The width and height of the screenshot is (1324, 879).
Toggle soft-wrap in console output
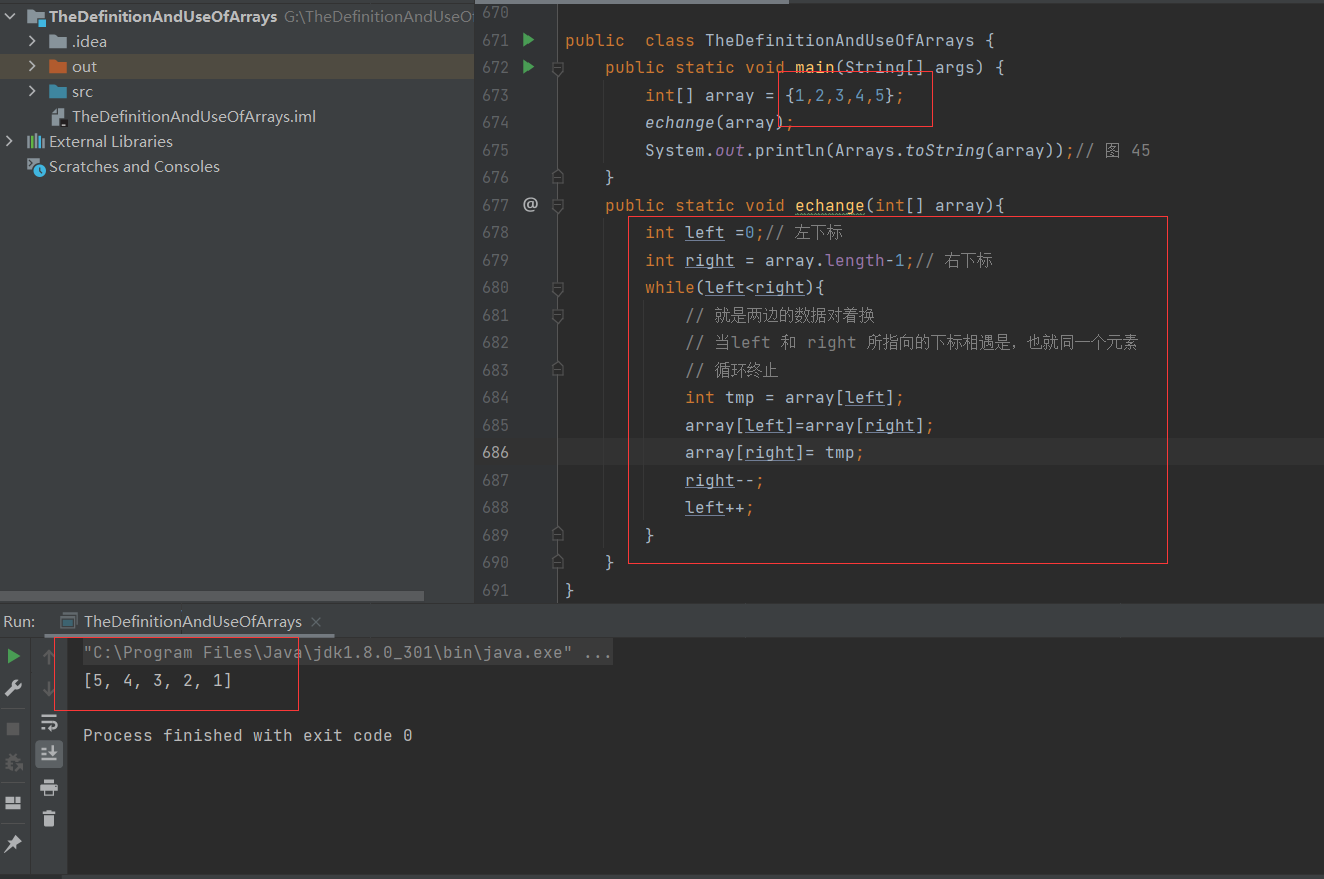(49, 722)
